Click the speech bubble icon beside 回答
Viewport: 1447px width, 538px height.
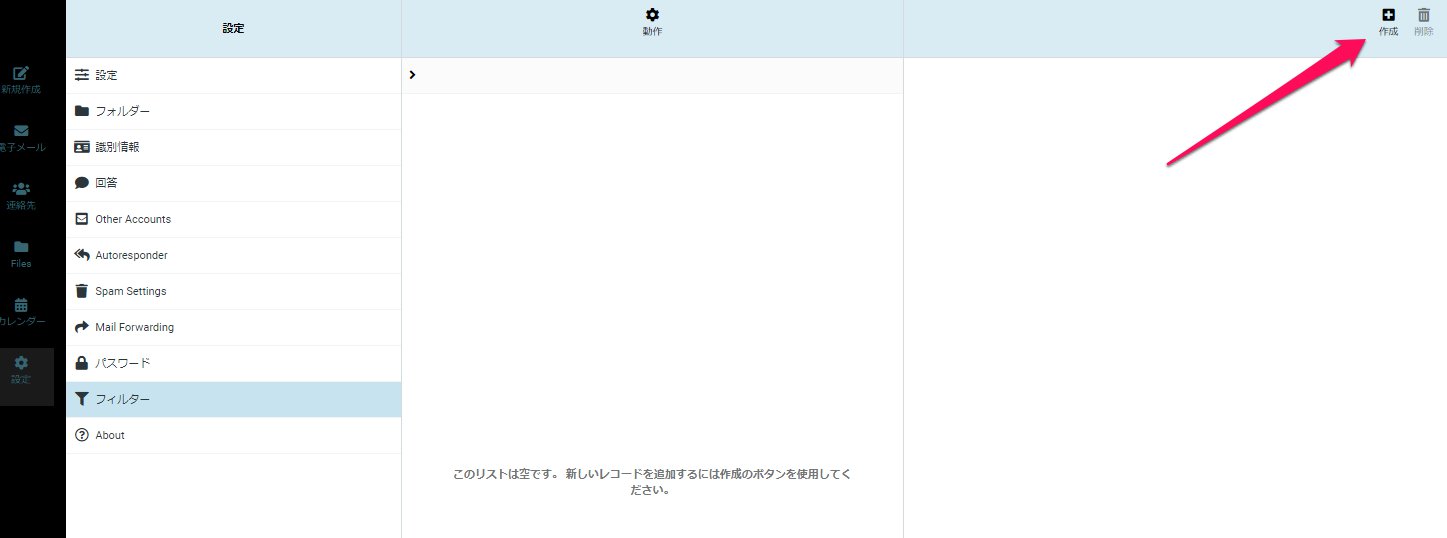(x=82, y=183)
